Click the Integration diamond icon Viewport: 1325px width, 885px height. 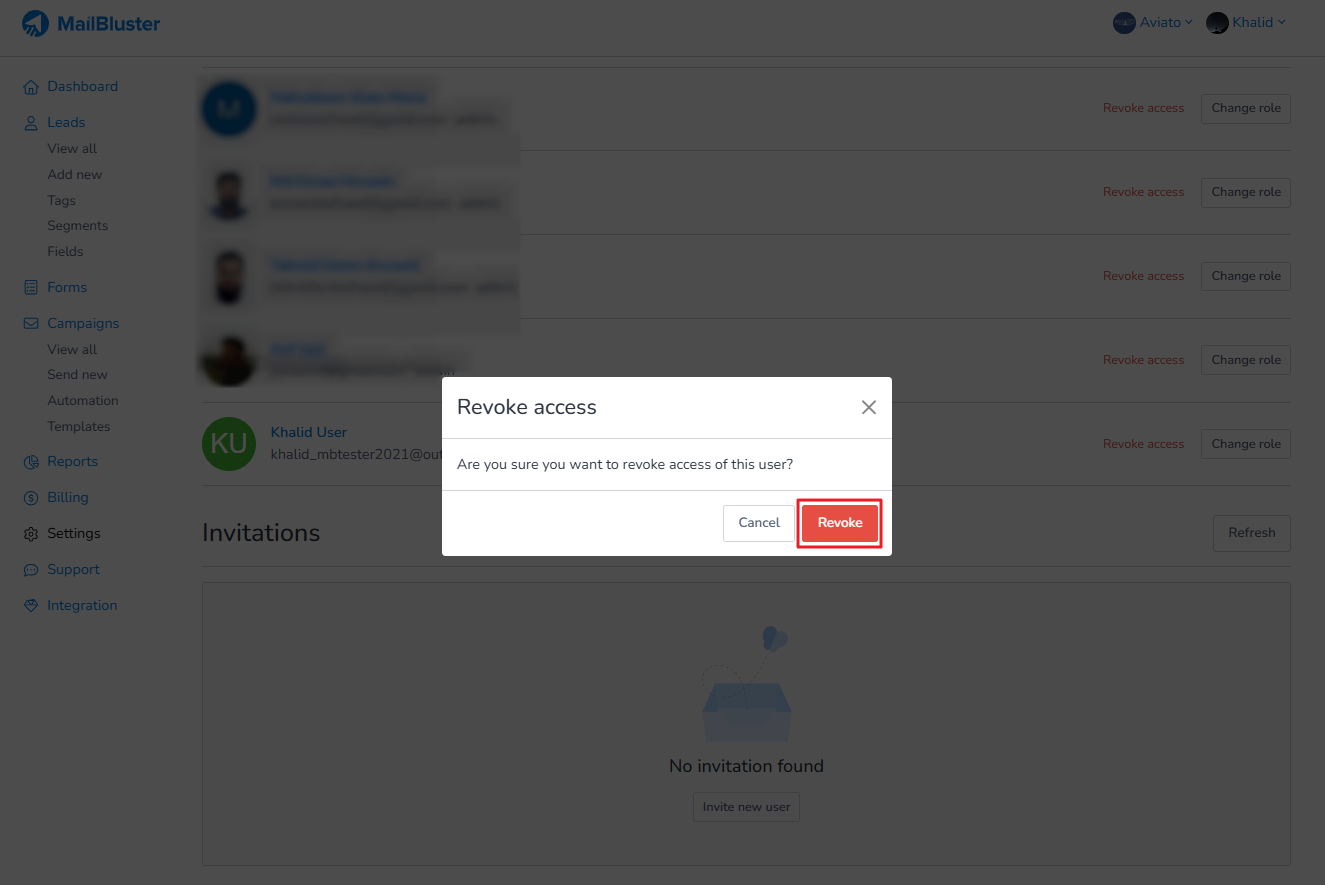click(30, 606)
